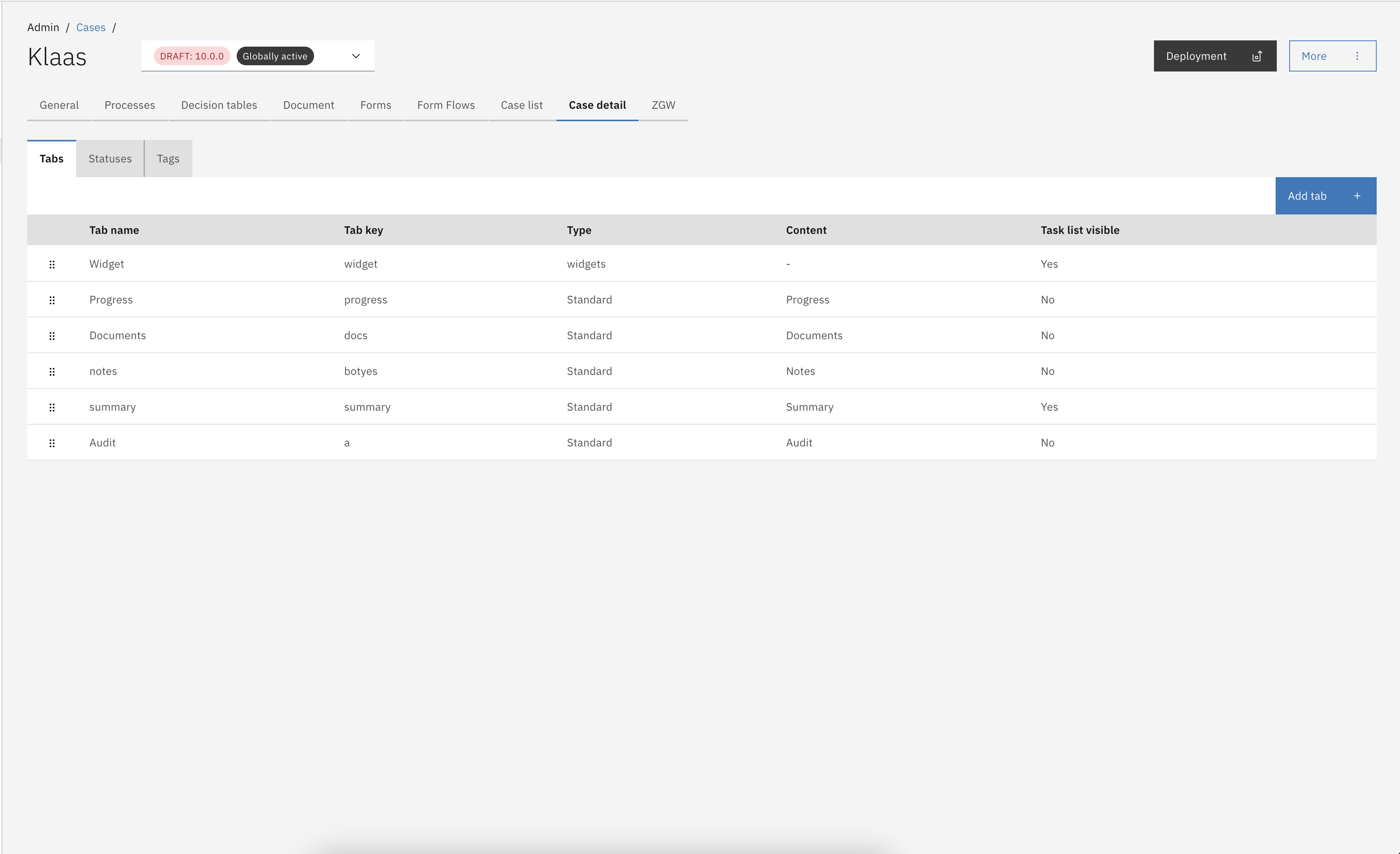Open the DRAFT: 10.0.0 version selector
The width and height of the screenshot is (1400, 854).
192,56
